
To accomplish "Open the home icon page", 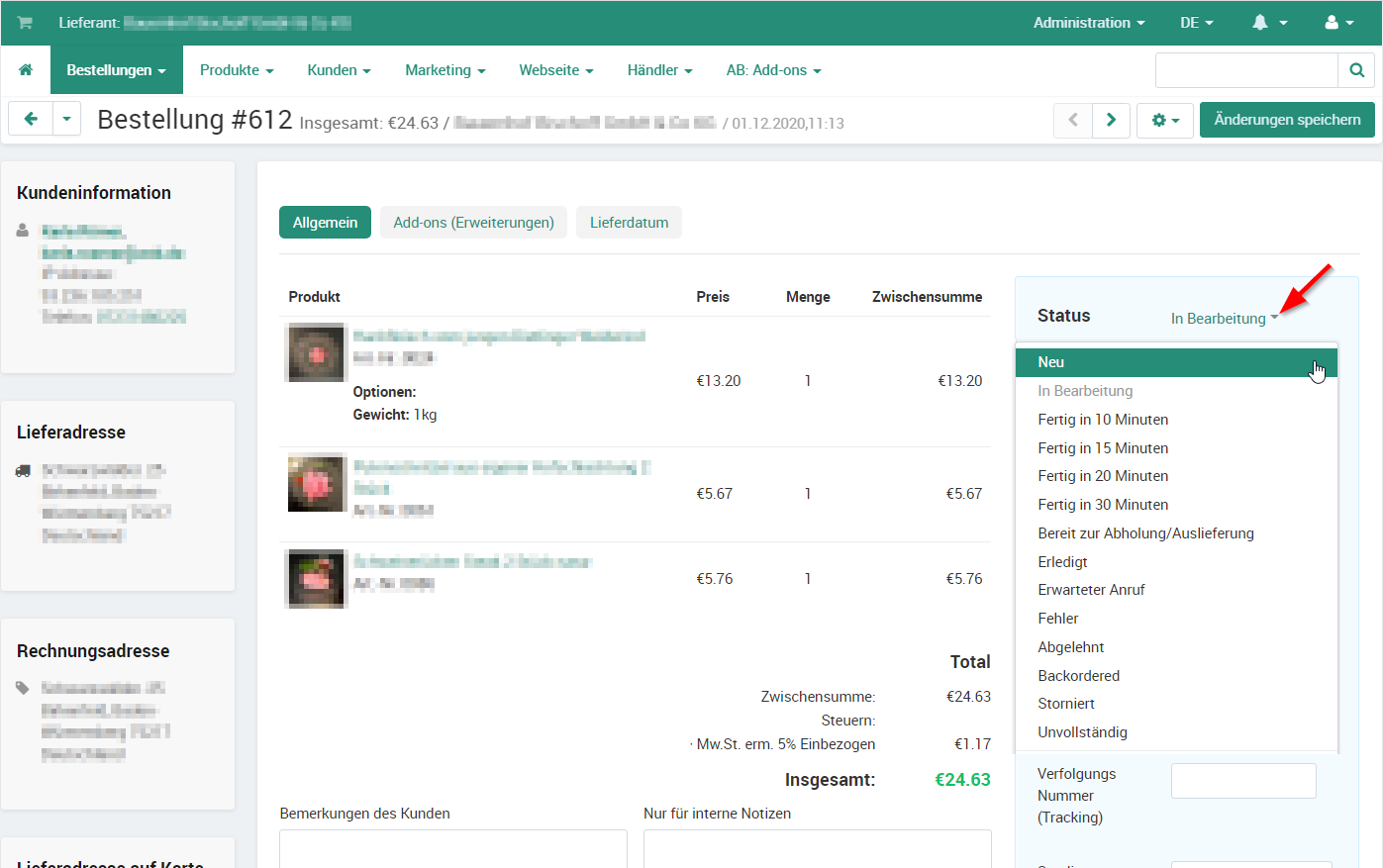I will (26, 70).
